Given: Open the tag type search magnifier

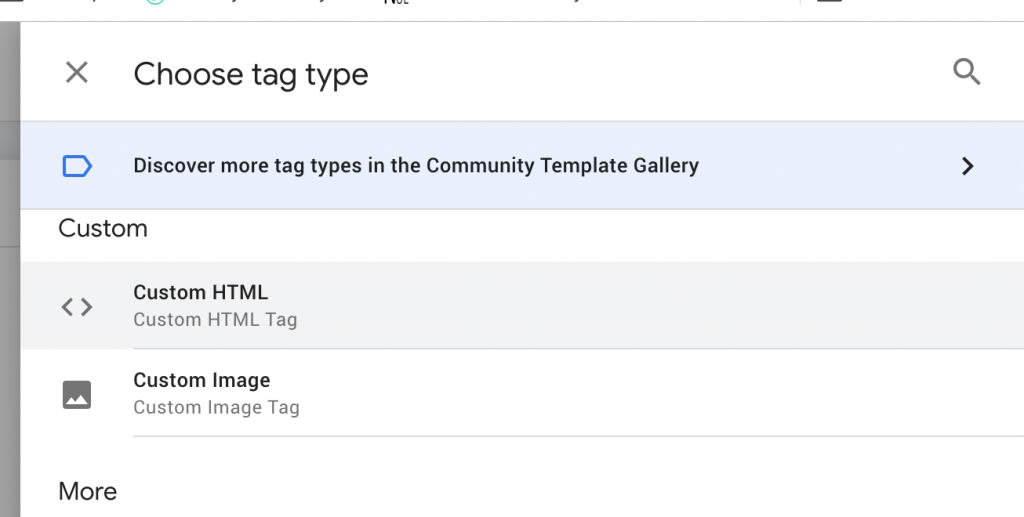Looking at the screenshot, I should pyautogui.click(x=967, y=72).
